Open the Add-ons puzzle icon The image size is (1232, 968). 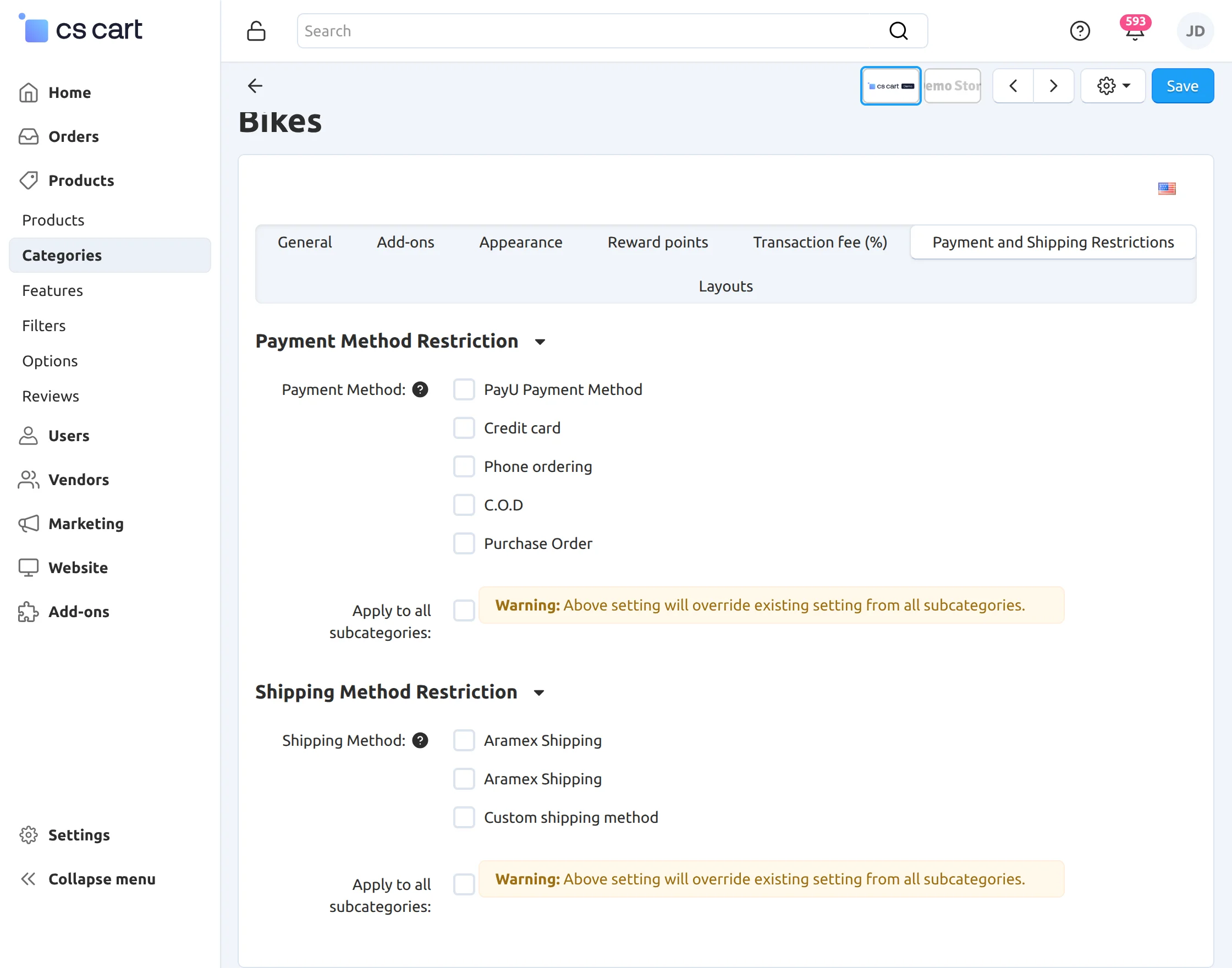tap(29, 612)
